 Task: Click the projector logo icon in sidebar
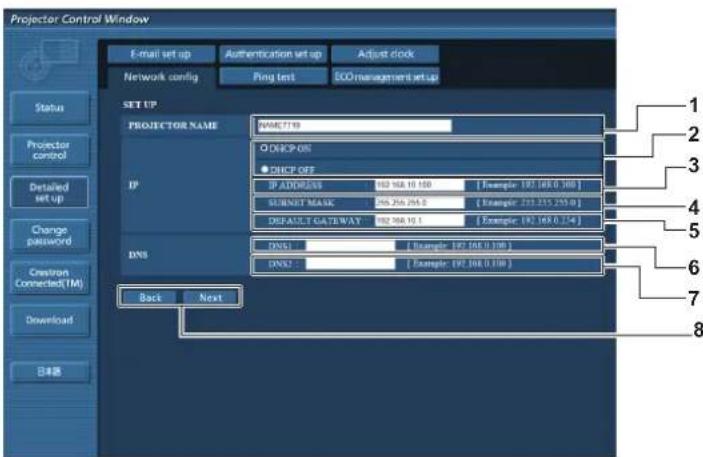pos(49,61)
